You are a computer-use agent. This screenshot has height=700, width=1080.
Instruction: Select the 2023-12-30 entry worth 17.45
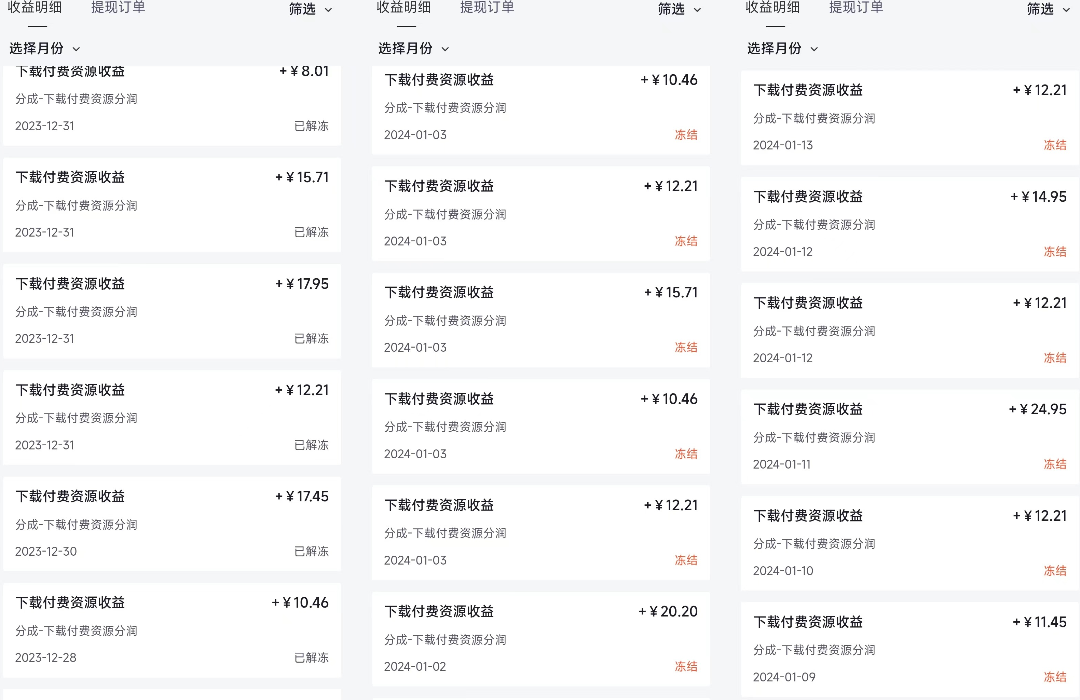170,523
